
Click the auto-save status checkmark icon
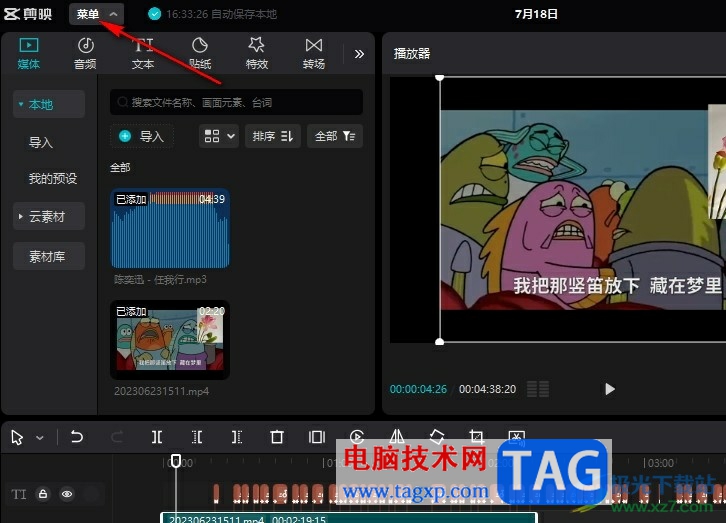pos(154,14)
